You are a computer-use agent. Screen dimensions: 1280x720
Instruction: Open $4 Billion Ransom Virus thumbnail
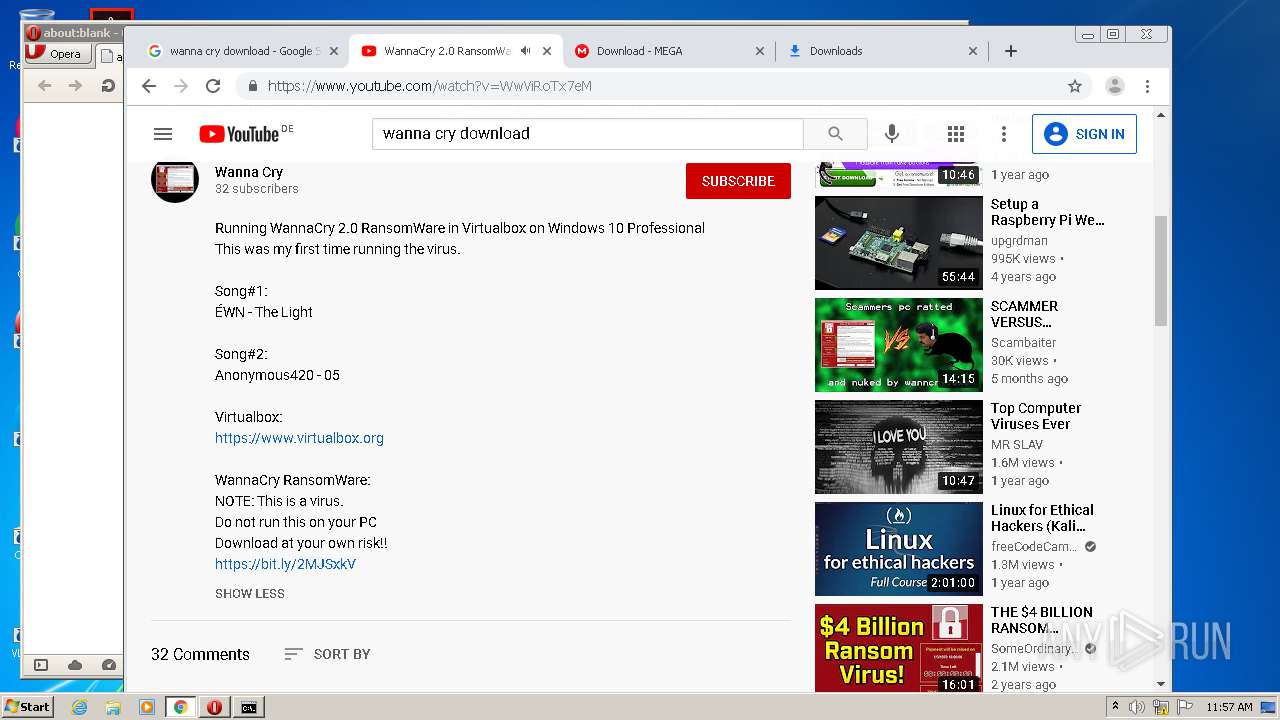tap(899, 648)
